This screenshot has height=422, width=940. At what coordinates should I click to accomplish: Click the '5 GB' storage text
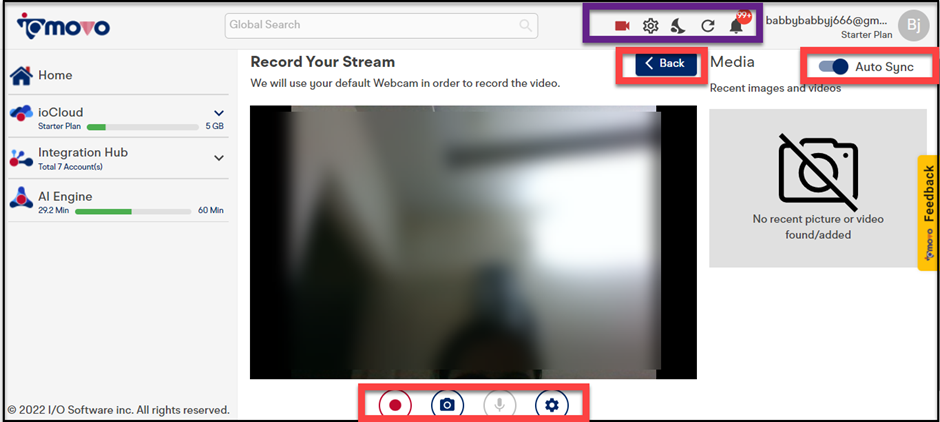click(215, 126)
